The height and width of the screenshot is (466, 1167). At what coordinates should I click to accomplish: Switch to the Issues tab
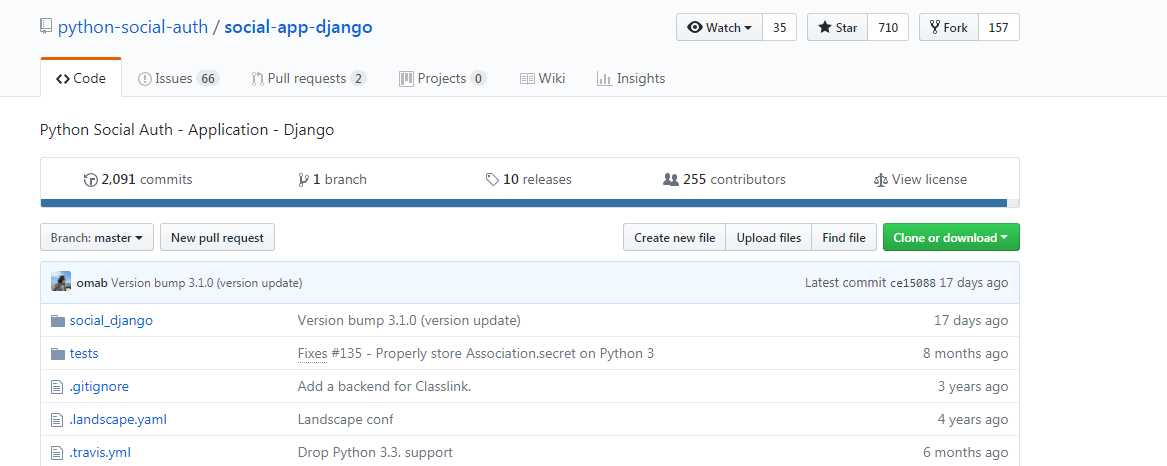coord(179,78)
